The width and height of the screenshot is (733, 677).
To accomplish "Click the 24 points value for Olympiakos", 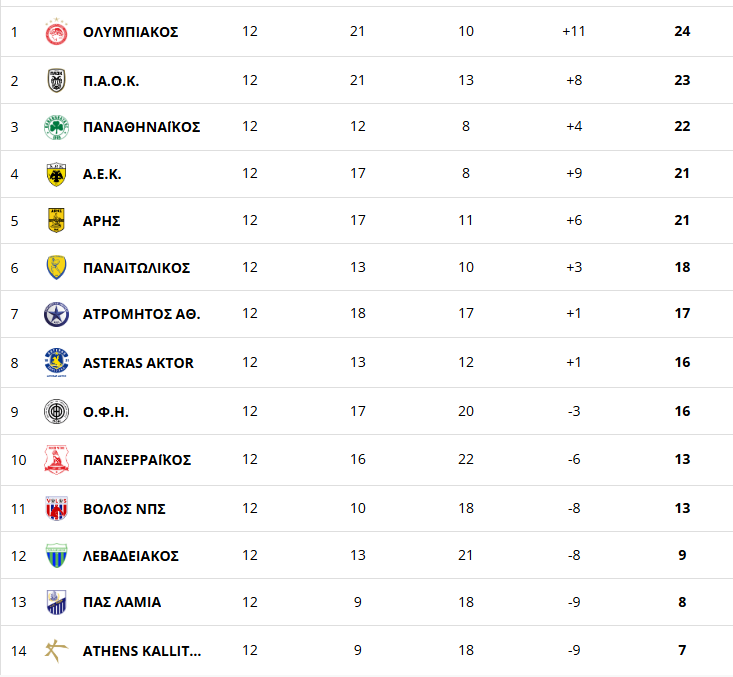I will point(682,31).
